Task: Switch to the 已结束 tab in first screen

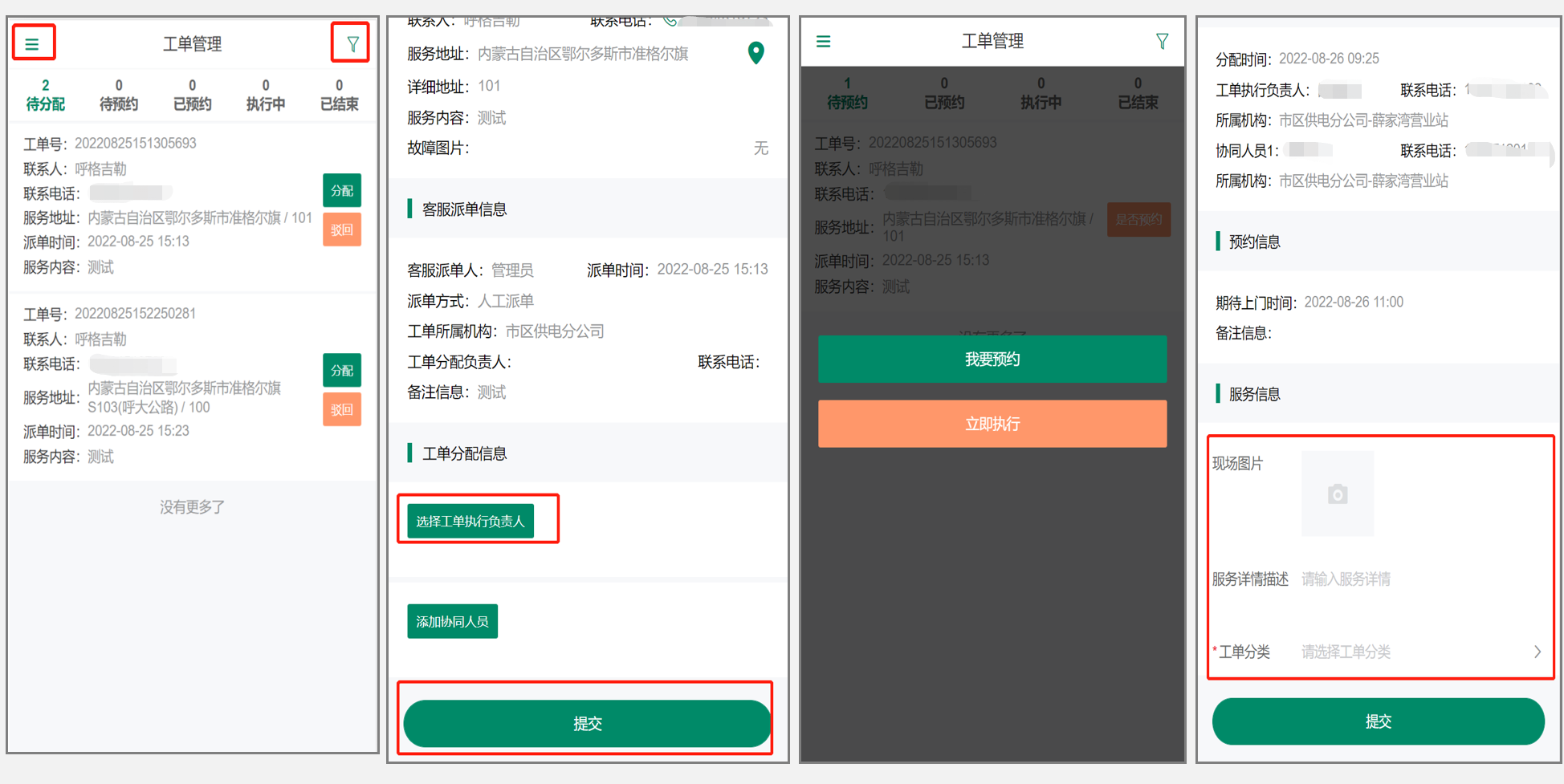Action: pyautogui.click(x=339, y=95)
